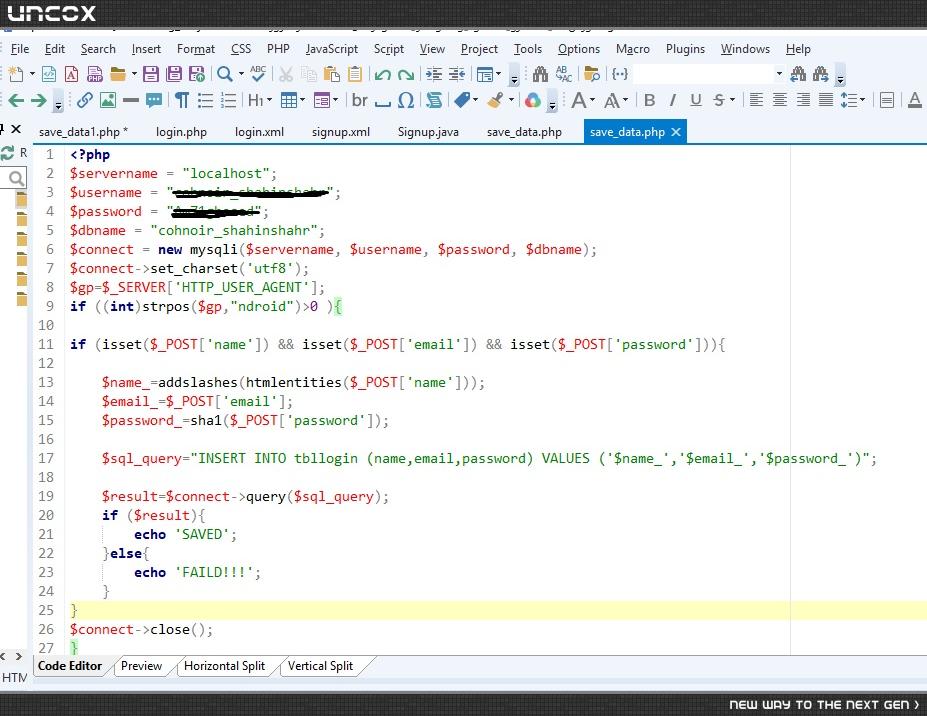This screenshot has width=927, height=716.
Task: Insert a paragraph tag
Action: [x=182, y=100]
